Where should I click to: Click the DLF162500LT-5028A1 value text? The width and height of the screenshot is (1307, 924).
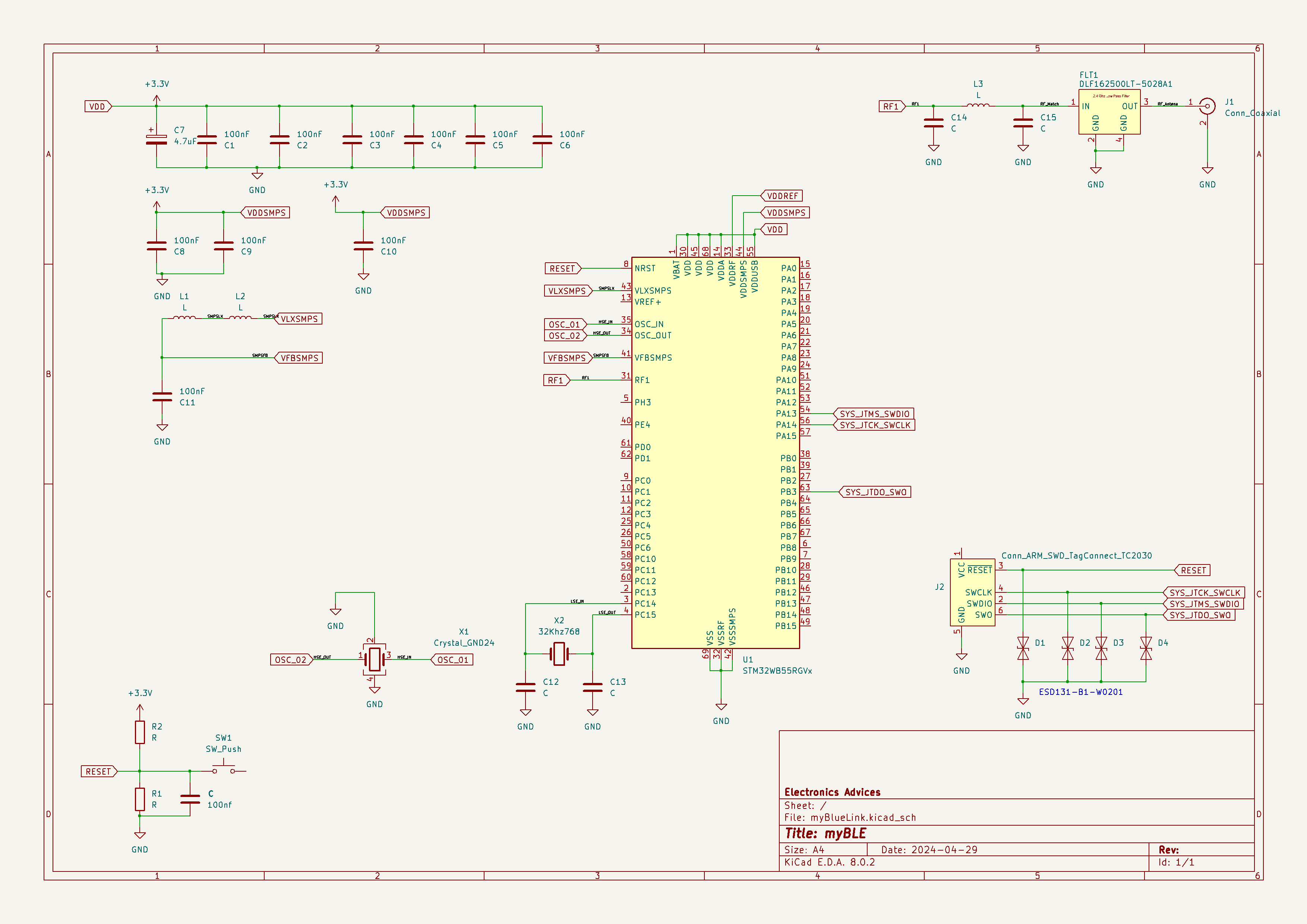point(1126,84)
